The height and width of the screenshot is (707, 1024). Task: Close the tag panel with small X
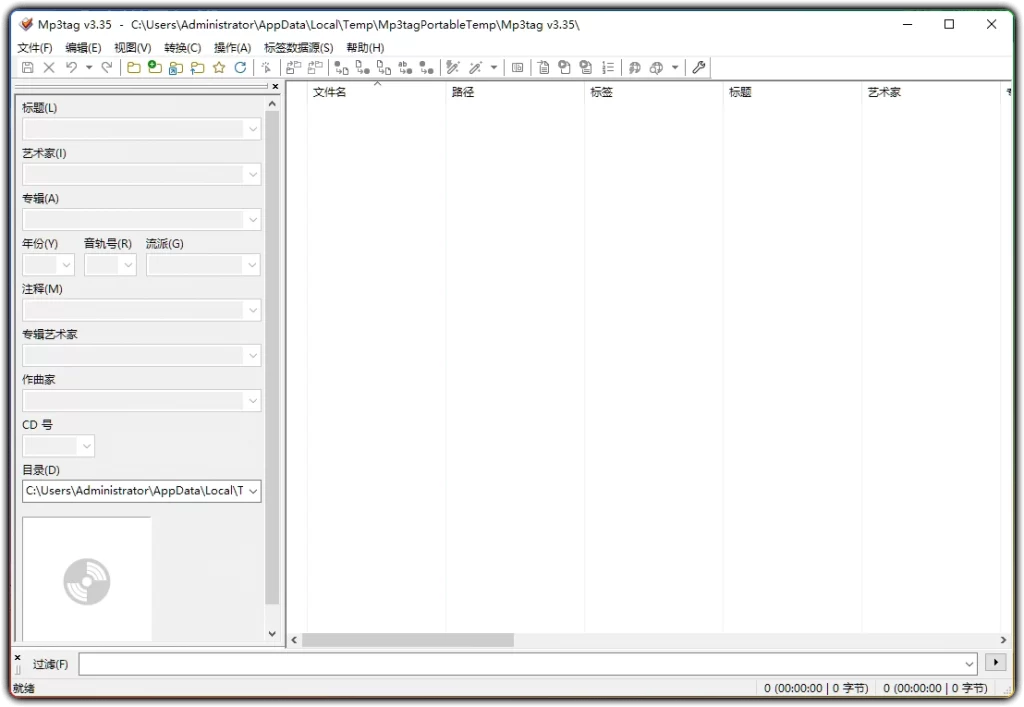[x=276, y=86]
